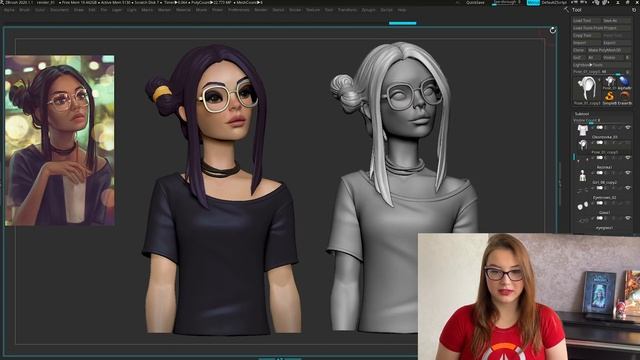This screenshot has width=640, height=360.
Task: Toggle the Menus button in top bar
Action: point(533,2)
